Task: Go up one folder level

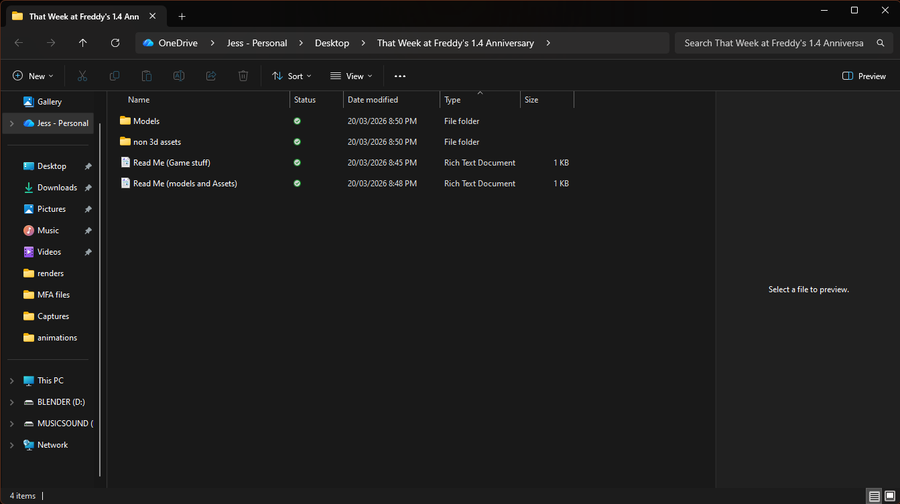Action: point(83,43)
